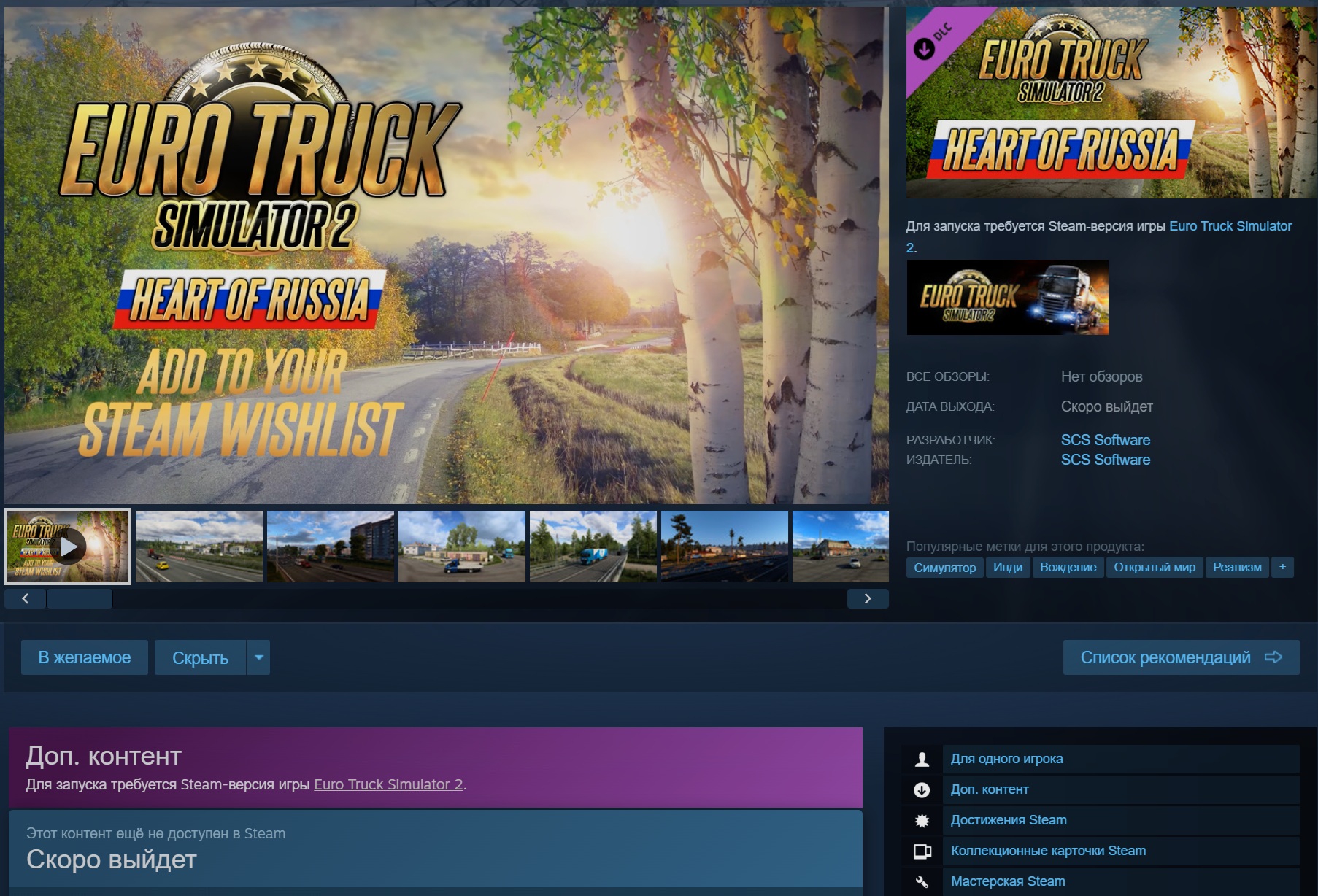Play the trailer video thumbnail
This screenshot has height=896, width=1318.
pos(68,547)
